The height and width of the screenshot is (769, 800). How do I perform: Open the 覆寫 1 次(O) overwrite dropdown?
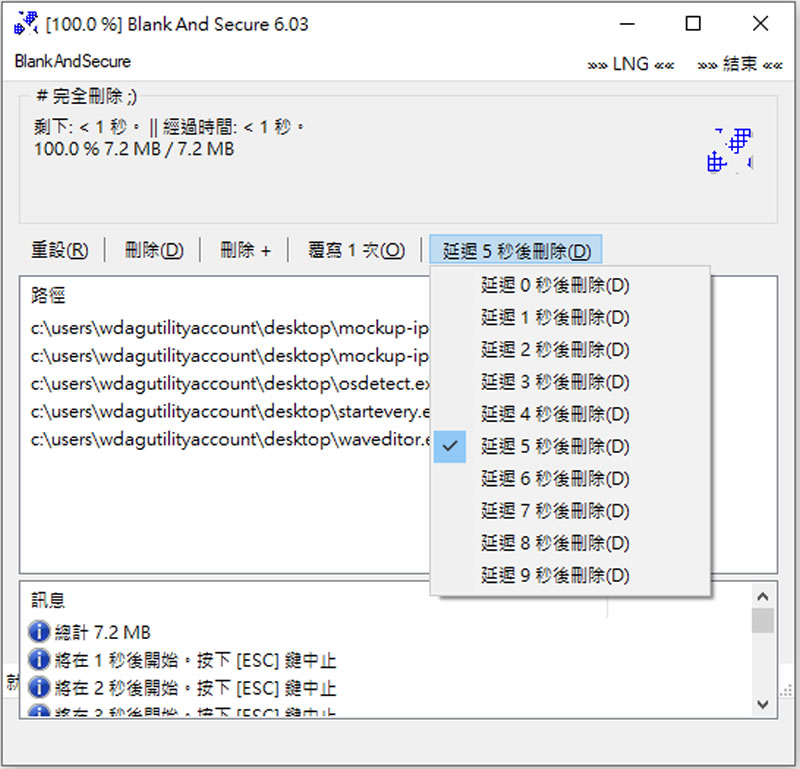356,250
